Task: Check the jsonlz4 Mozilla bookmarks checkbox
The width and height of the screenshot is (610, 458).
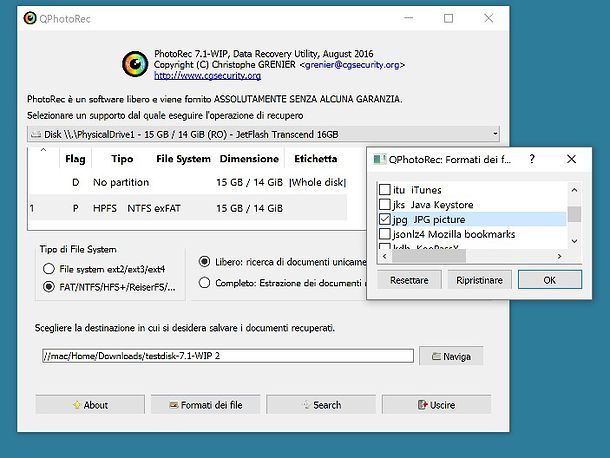Action: point(384,234)
